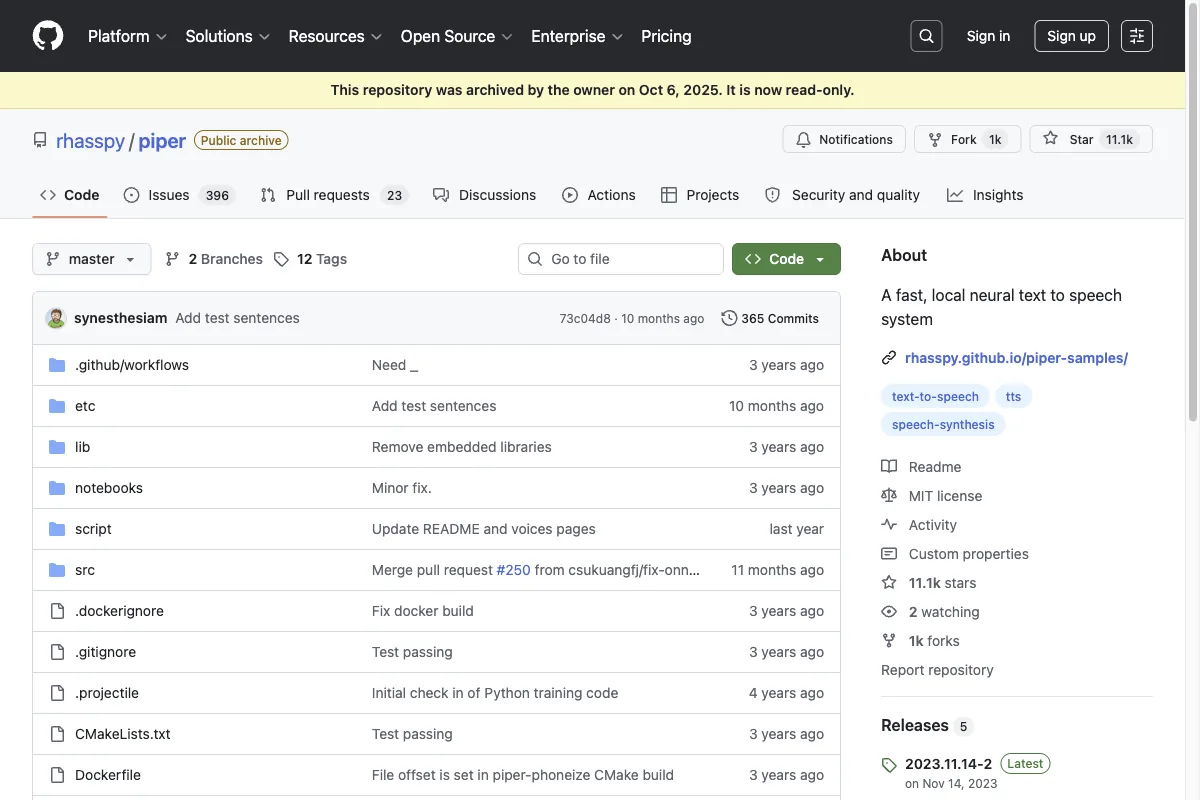Open the notebooks folder
This screenshot has width=1200, height=800.
(109, 488)
